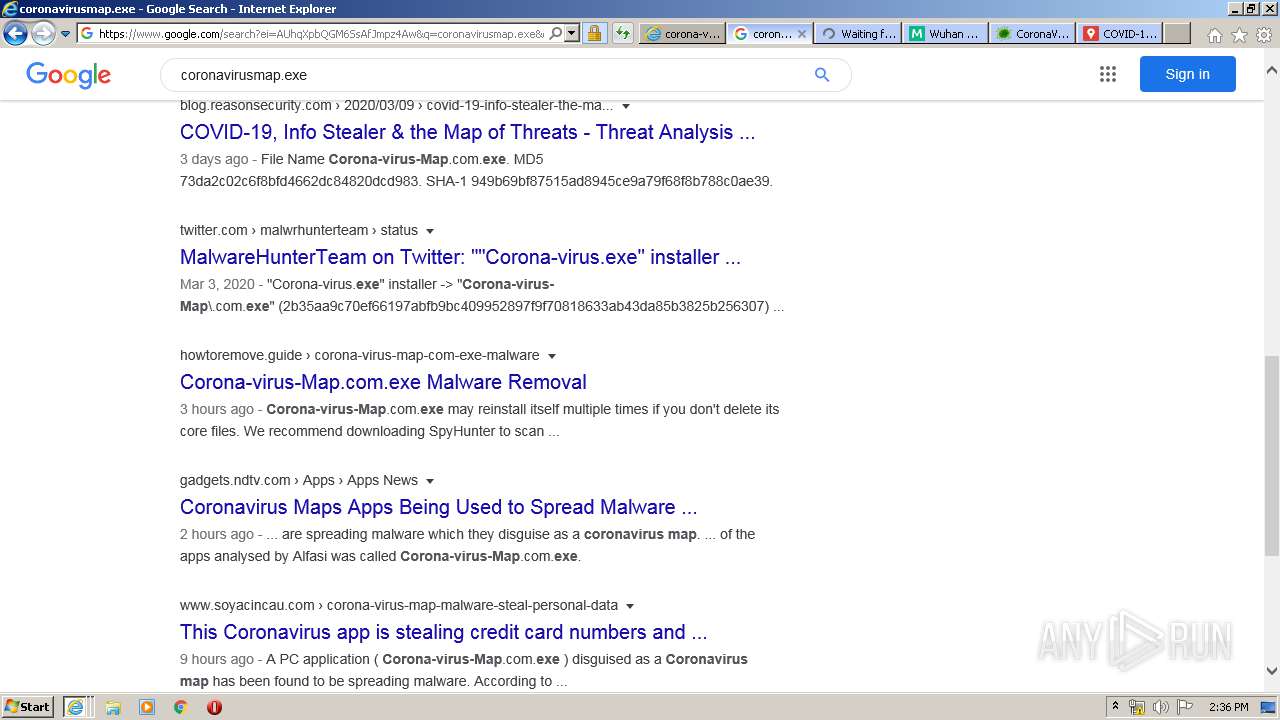The image size is (1280, 720).
Task: Open a new blank tab
Action: click(x=1177, y=33)
